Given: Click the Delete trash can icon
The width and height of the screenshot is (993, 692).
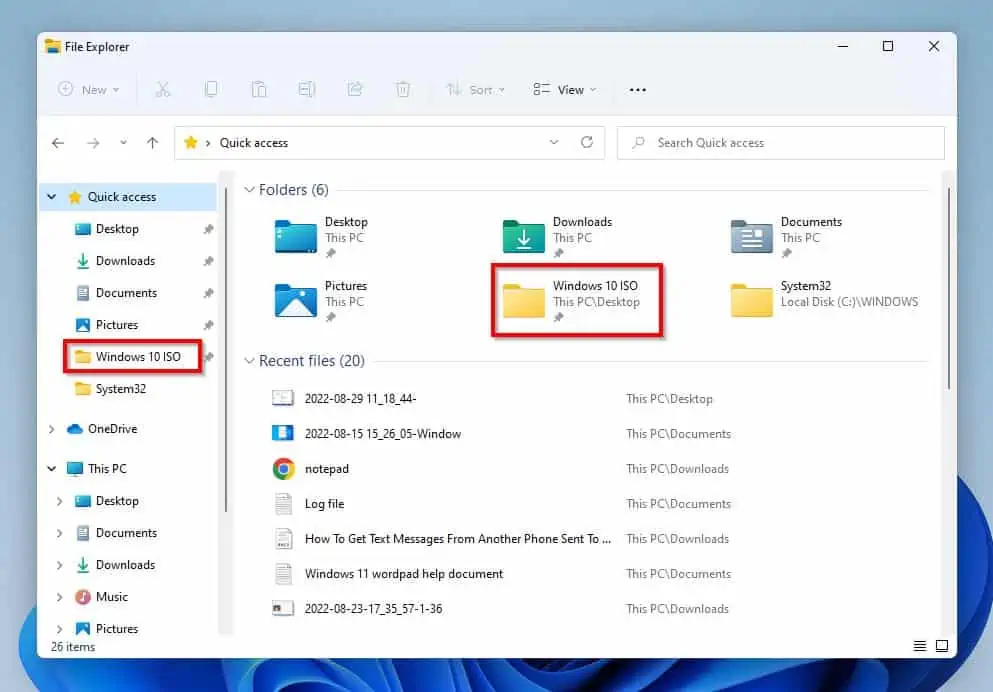Looking at the screenshot, I should 403,89.
